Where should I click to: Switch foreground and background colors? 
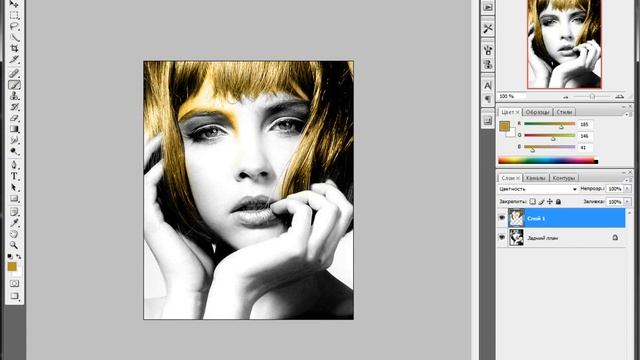18,257
